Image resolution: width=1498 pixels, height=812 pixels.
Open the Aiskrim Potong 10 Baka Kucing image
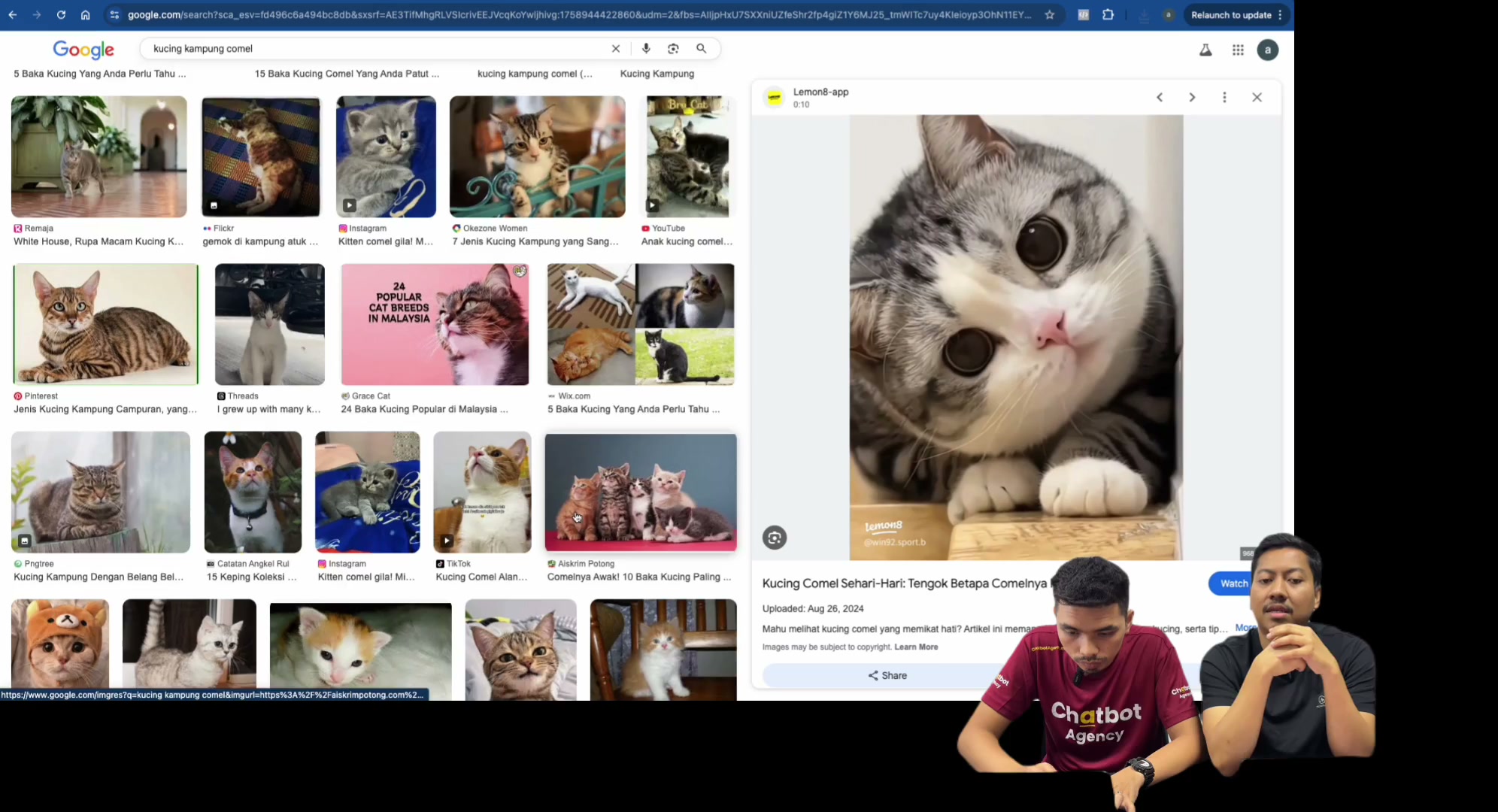click(x=641, y=492)
